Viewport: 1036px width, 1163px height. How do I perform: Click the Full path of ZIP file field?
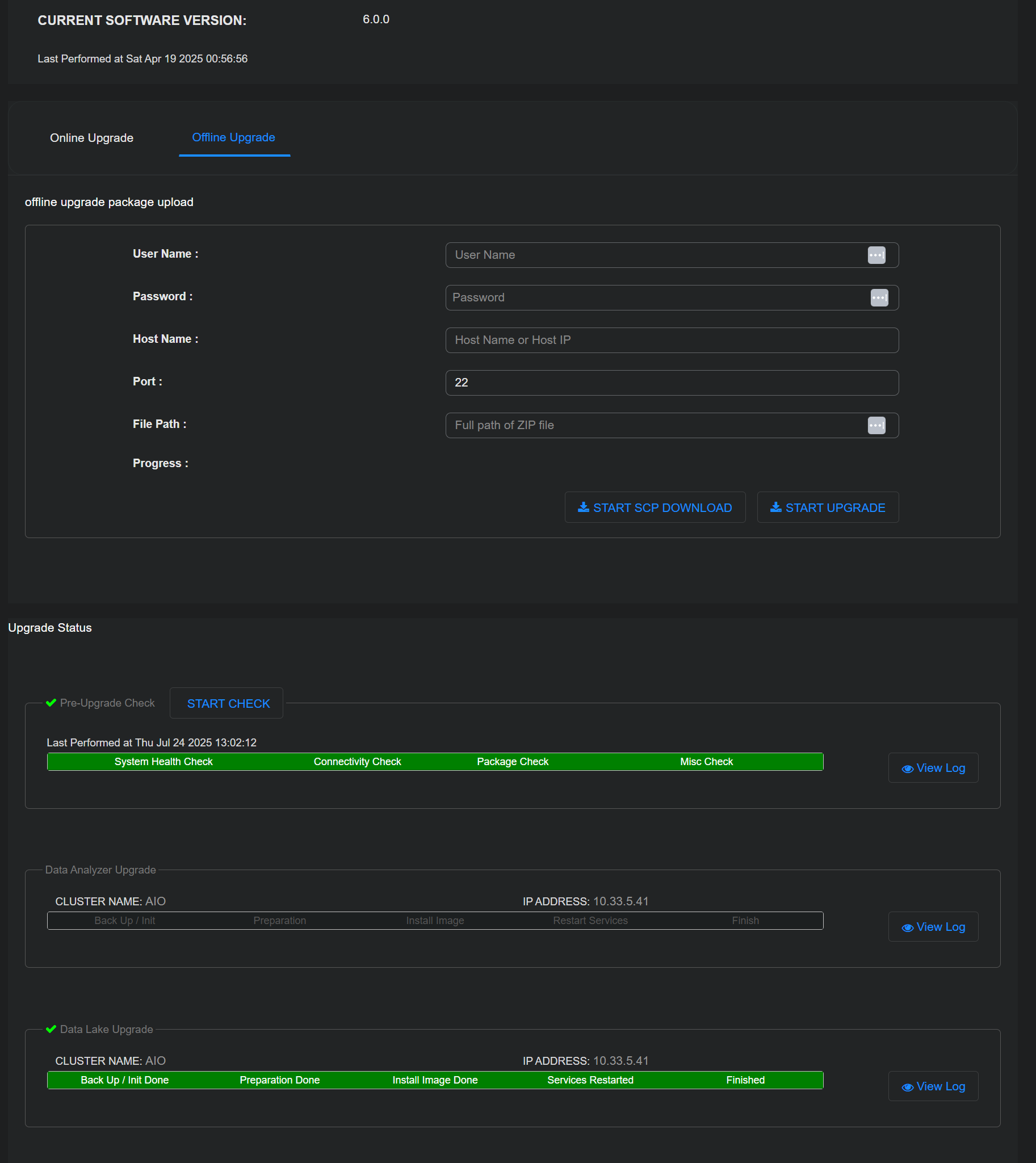(655, 425)
